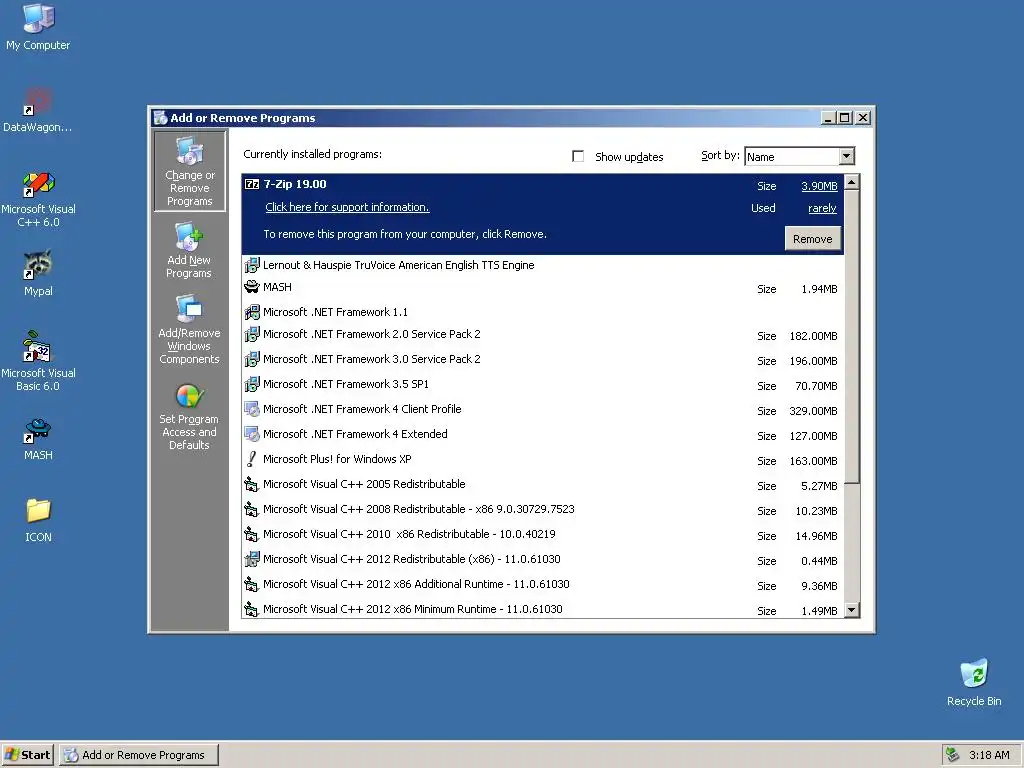Click Visual C++ 2012 Redistributable (x86) icon
Screen dimensions: 1024x768
[252, 559]
